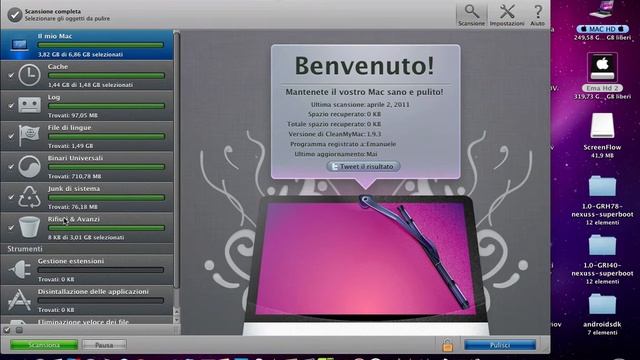640x360 pixels.
Task: Open Gestione estensioni plug icon
Action: [x=20, y=270]
